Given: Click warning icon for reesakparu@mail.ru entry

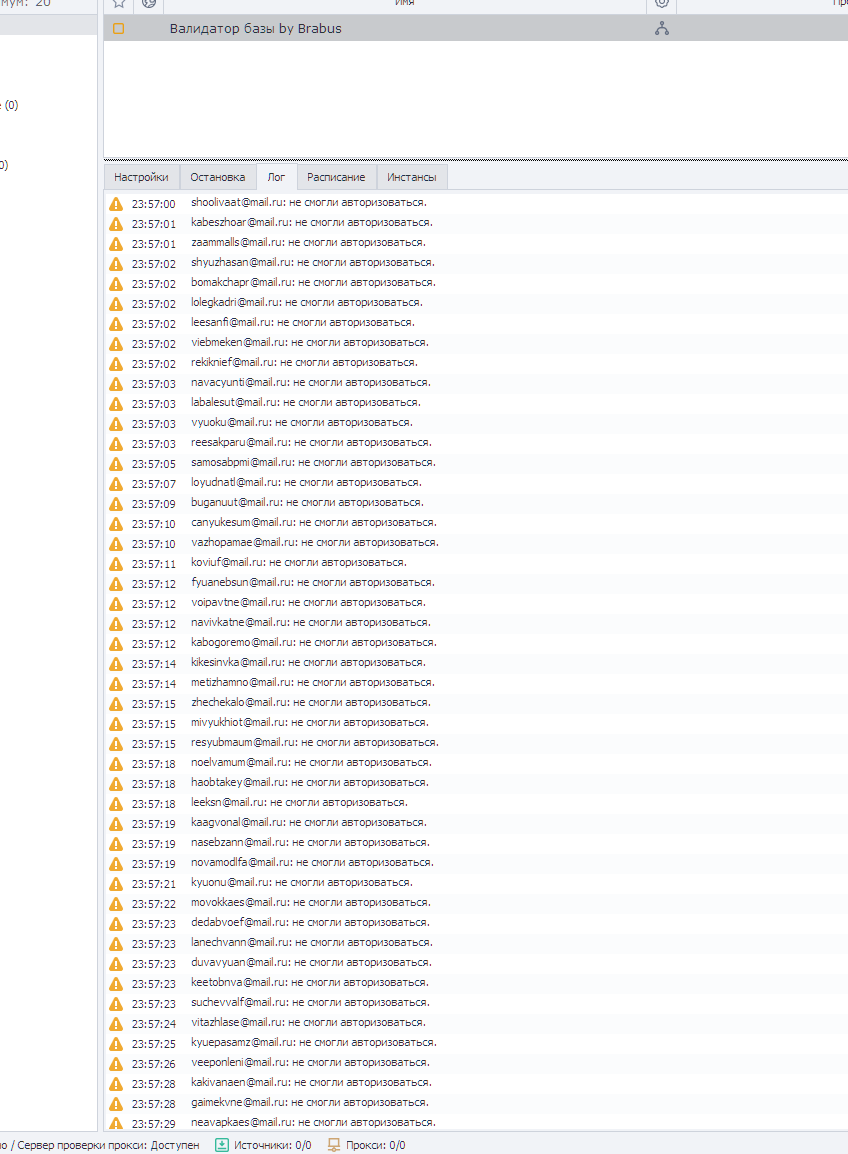Looking at the screenshot, I should pos(116,444).
